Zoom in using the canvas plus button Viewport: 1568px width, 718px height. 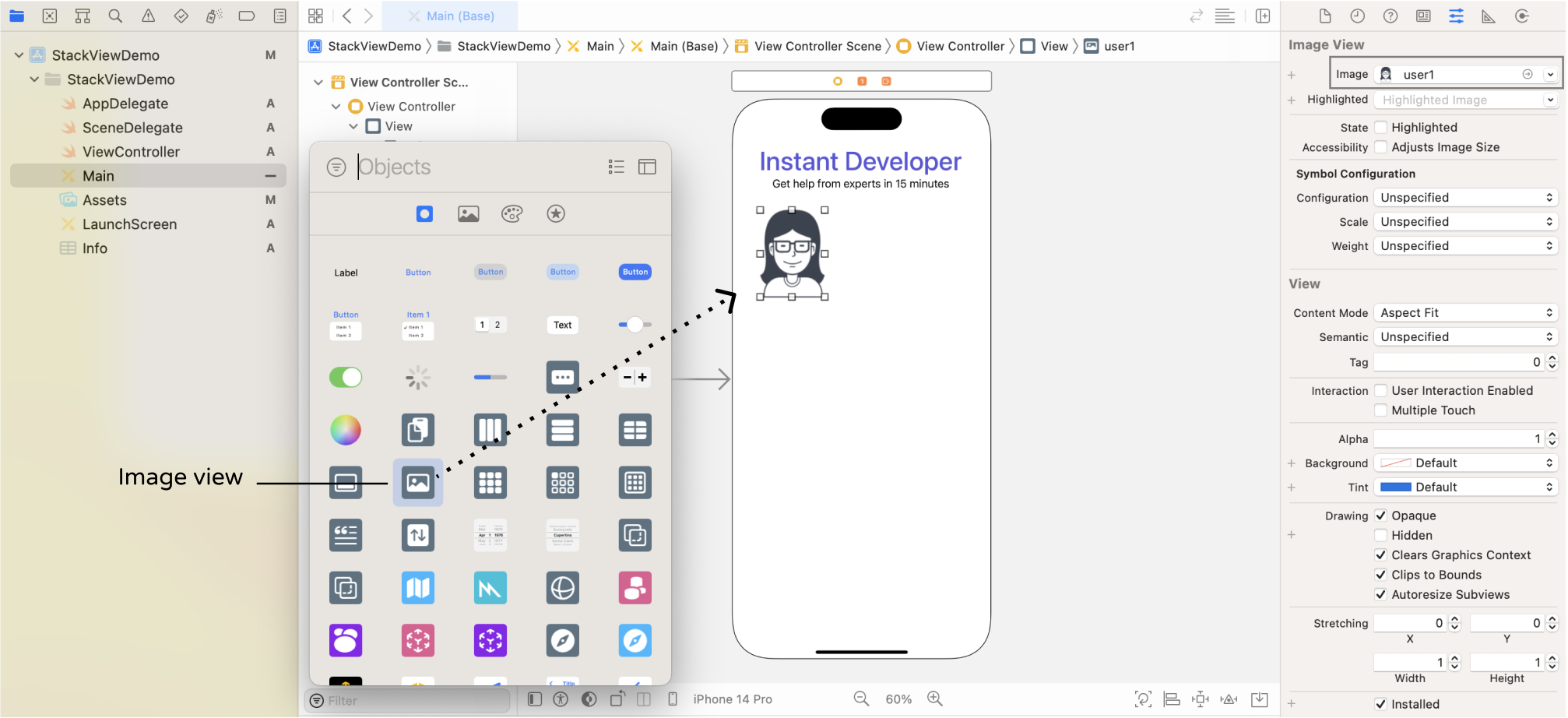934,699
